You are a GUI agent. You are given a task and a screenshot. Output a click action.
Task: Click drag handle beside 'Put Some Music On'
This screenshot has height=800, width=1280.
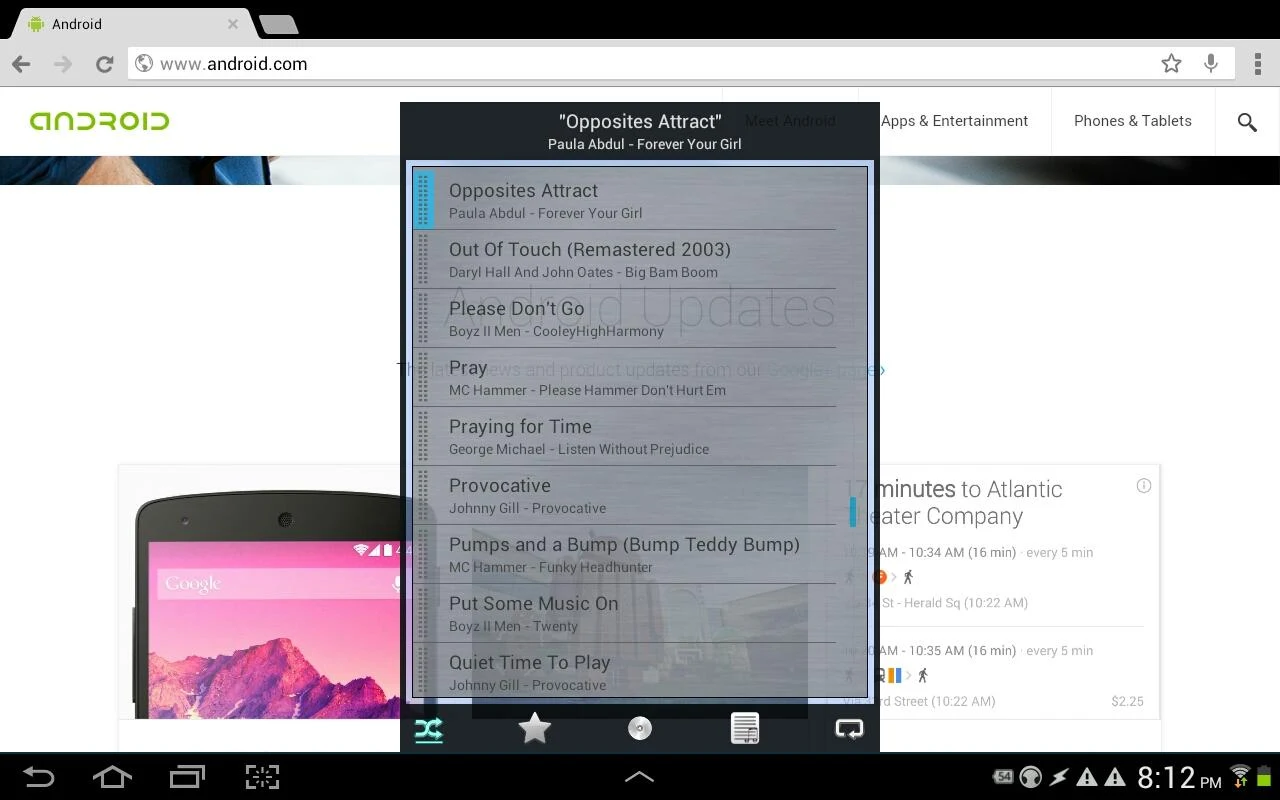[x=424, y=613]
